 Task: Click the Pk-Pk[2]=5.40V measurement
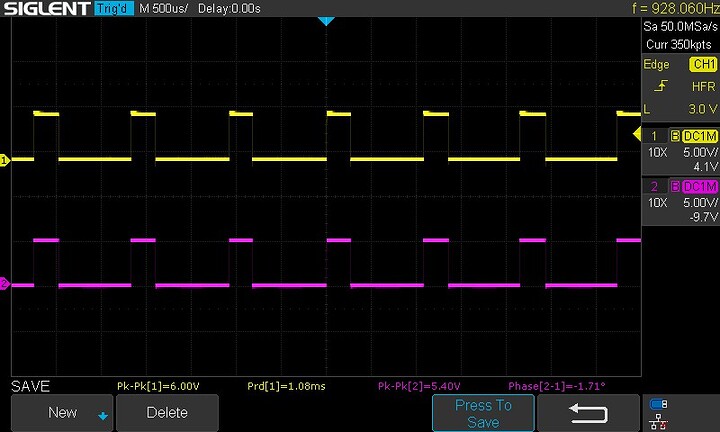(419, 386)
